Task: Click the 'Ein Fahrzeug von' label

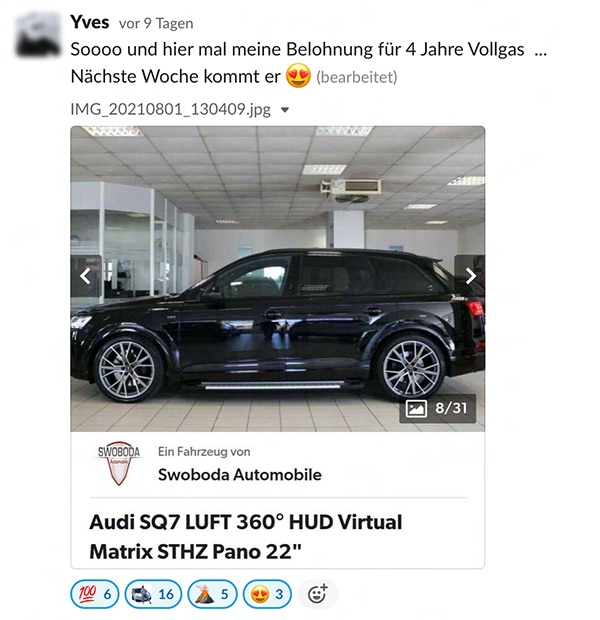Action: (x=204, y=452)
